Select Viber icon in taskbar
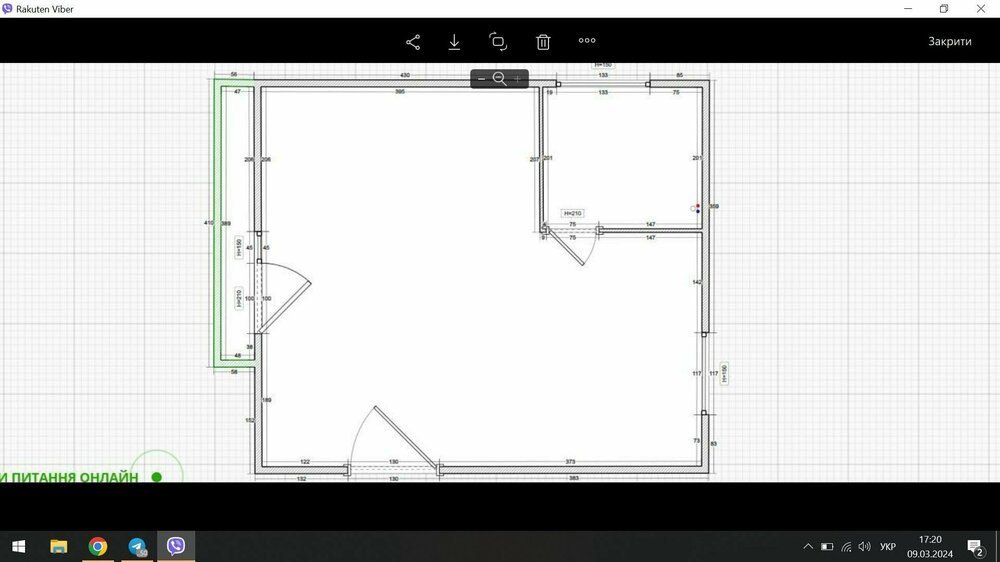Viewport: 1000px width, 562px height. click(x=176, y=546)
